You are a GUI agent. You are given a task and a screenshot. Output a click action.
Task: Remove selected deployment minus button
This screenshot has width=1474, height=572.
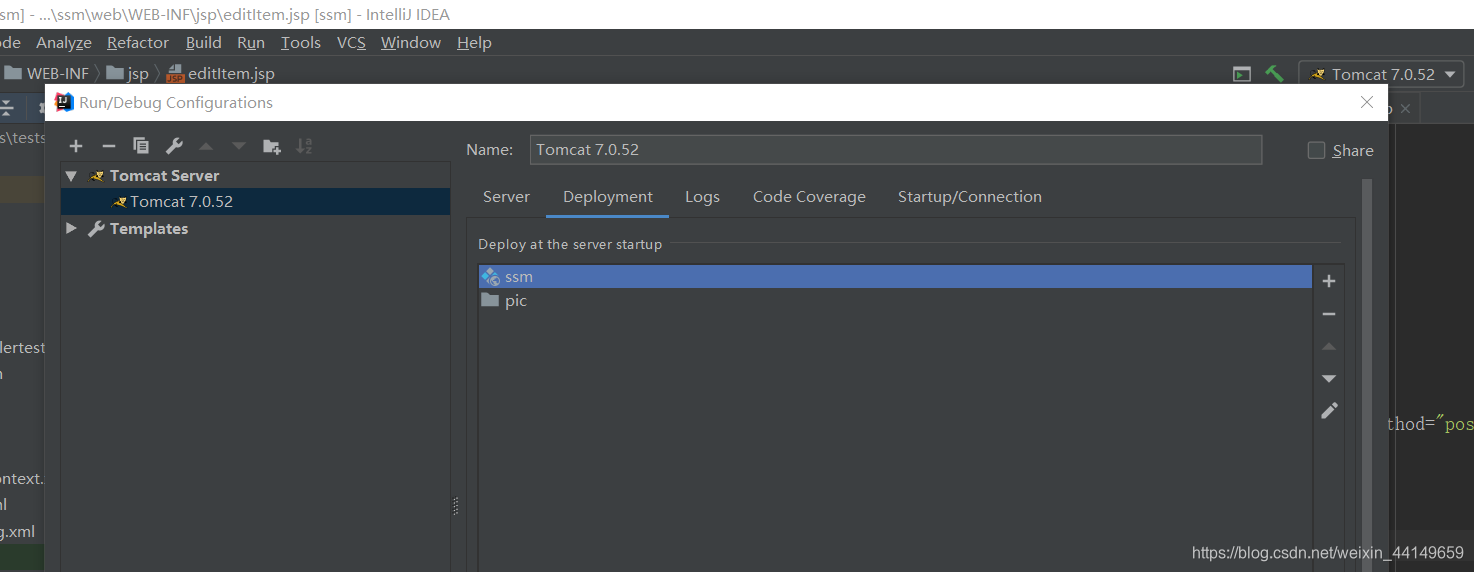pyautogui.click(x=1329, y=314)
